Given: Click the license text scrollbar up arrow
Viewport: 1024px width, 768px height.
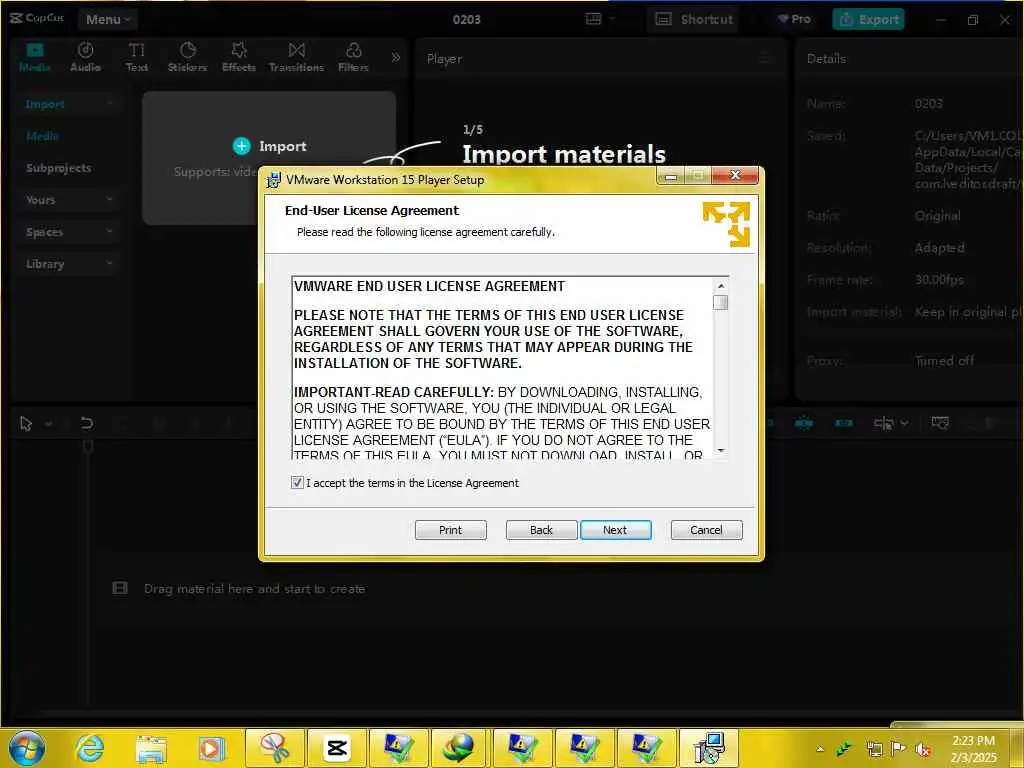Looking at the screenshot, I should pyautogui.click(x=720, y=286).
